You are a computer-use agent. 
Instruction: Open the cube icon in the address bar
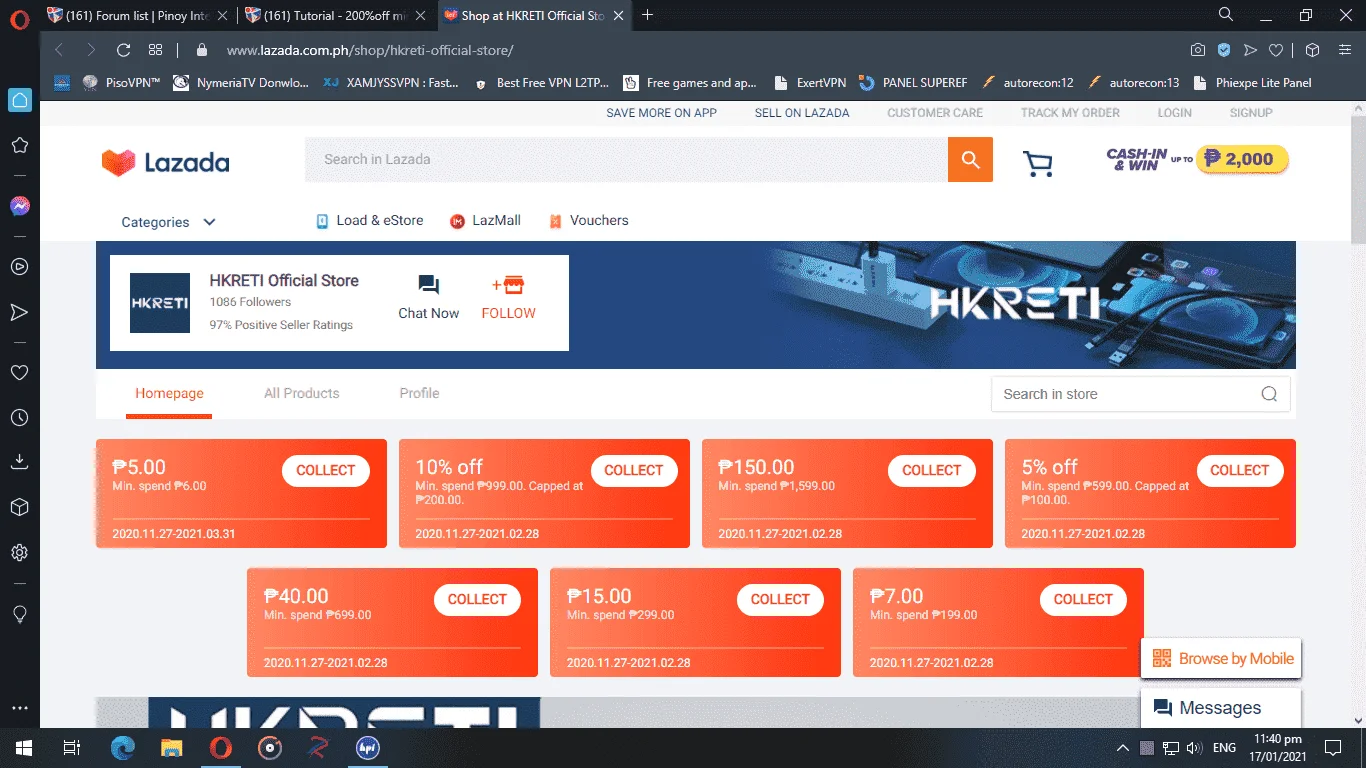[1313, 50]
